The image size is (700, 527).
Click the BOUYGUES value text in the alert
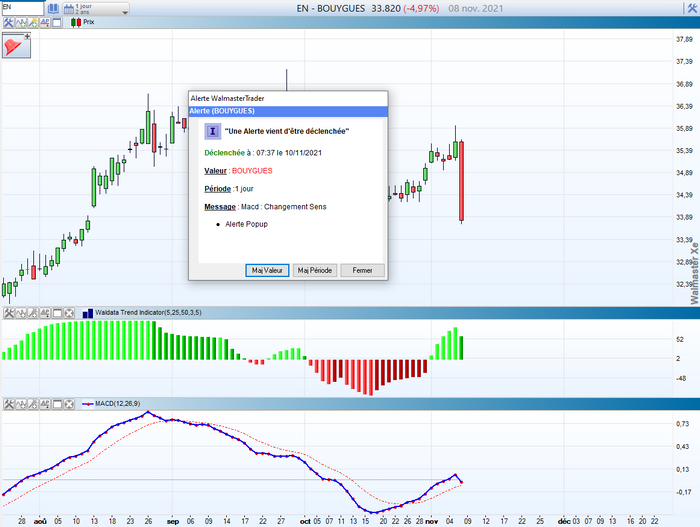click(252, 171)
